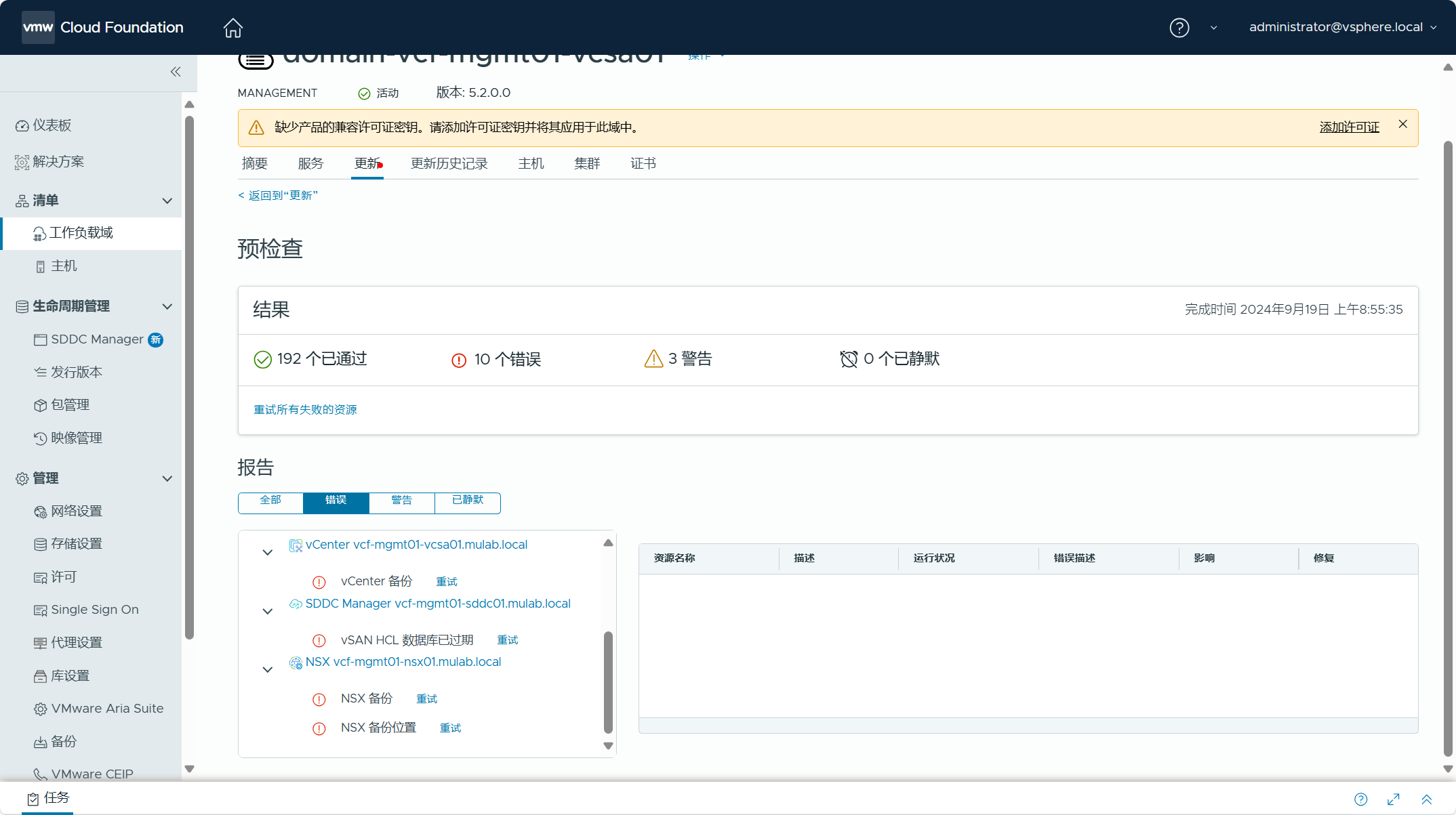Click 重试所有失败的资源 link
Image resolution: width=1456 pixels, height=815 pixels.
pyautogui.click(x=305, y=409)
